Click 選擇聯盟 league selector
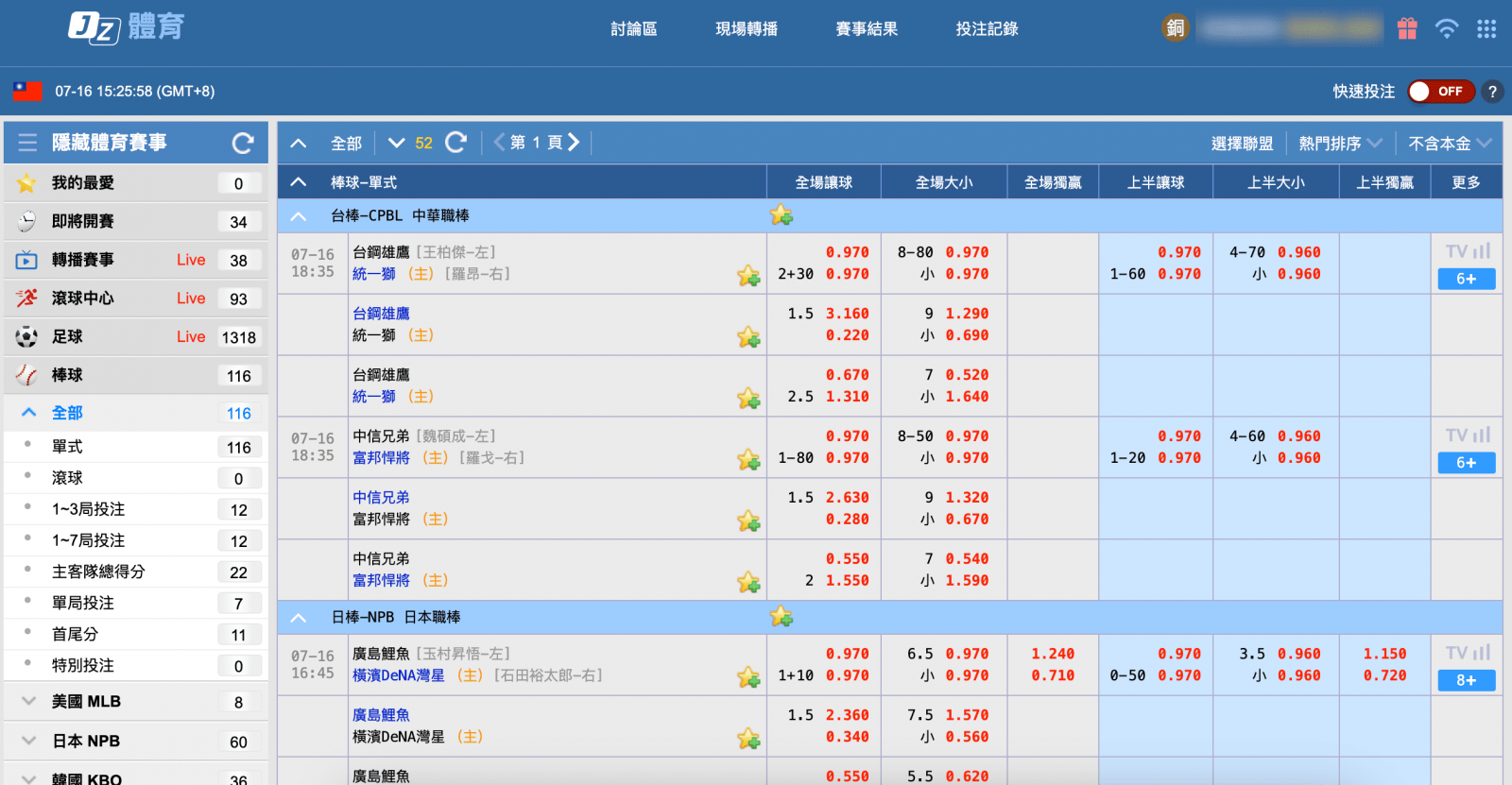The height and width of the screenshot is (785, 1512). (x=1242, y=144)
